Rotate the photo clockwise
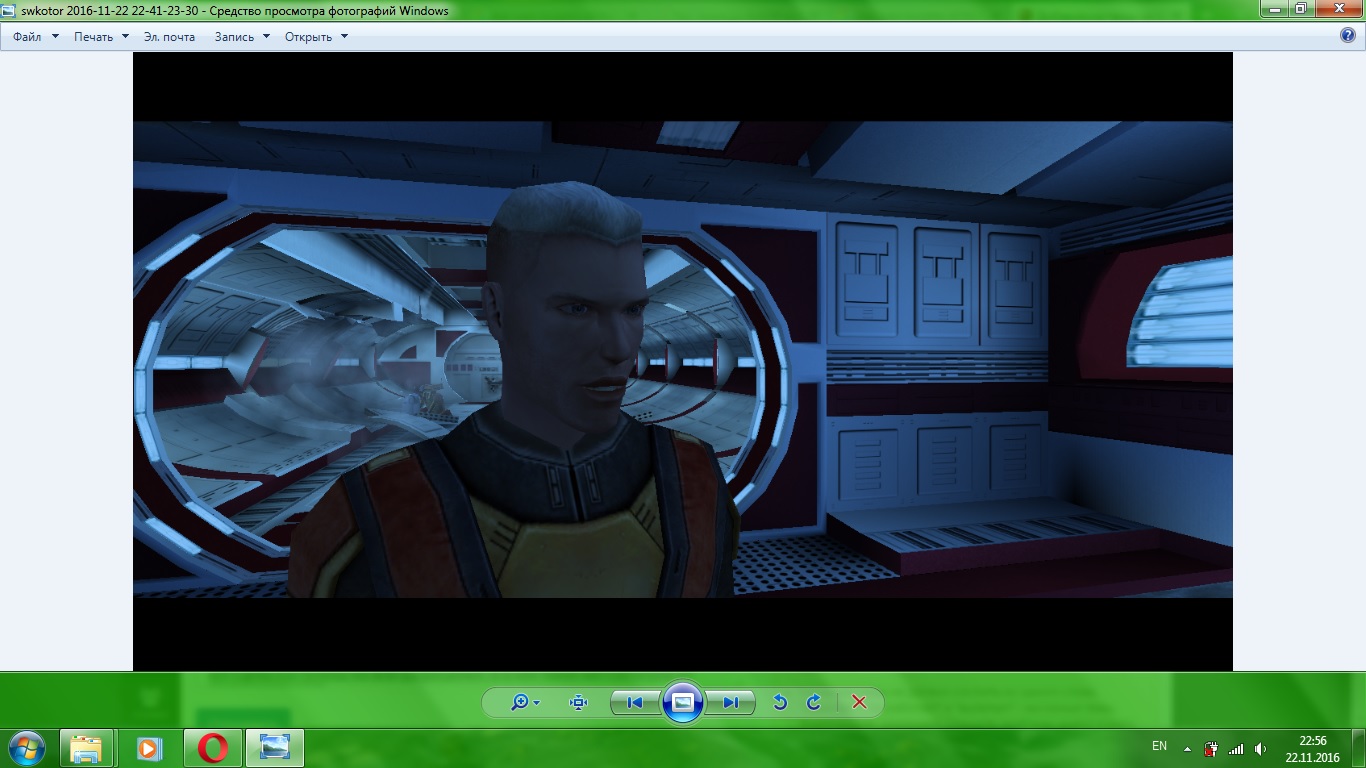Viewport: 1366px width, 768px height. point(813,703)
